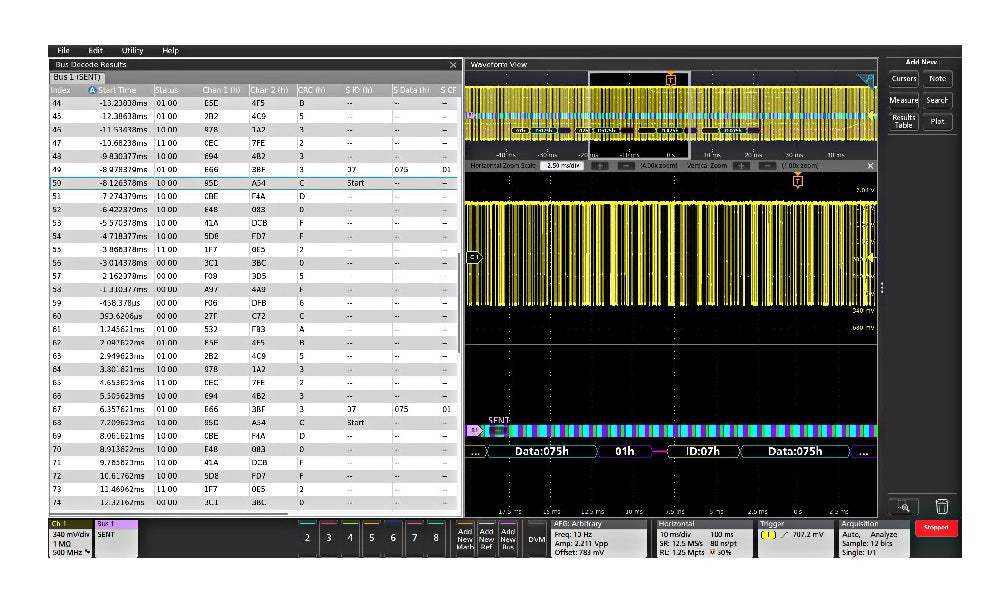Image resolution: width=1000 pixels, height=609 pixels.
Task: Select the Add New Ref icon
Action: point(486,538)
